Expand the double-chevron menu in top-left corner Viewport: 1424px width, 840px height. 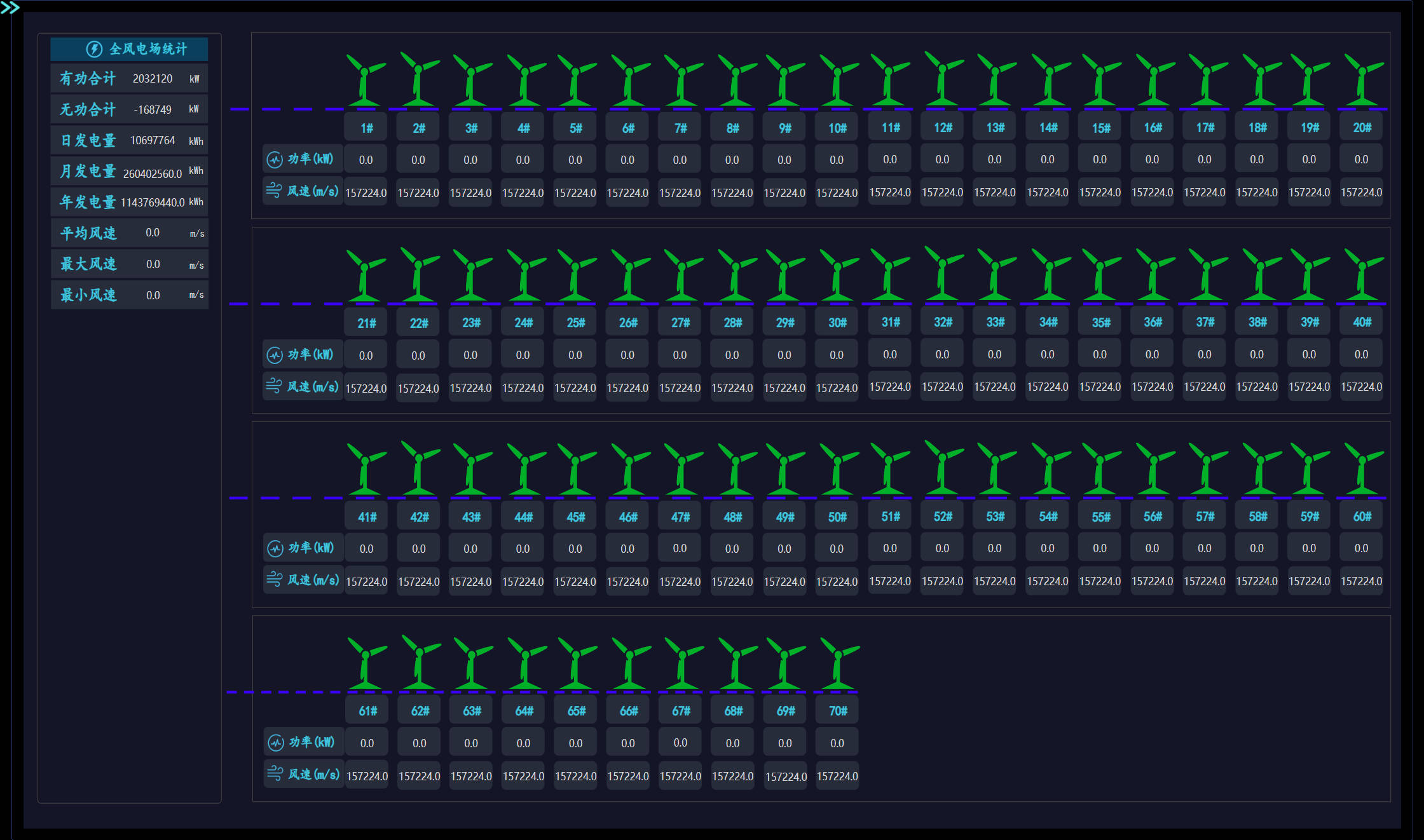[x=10, y=8]
